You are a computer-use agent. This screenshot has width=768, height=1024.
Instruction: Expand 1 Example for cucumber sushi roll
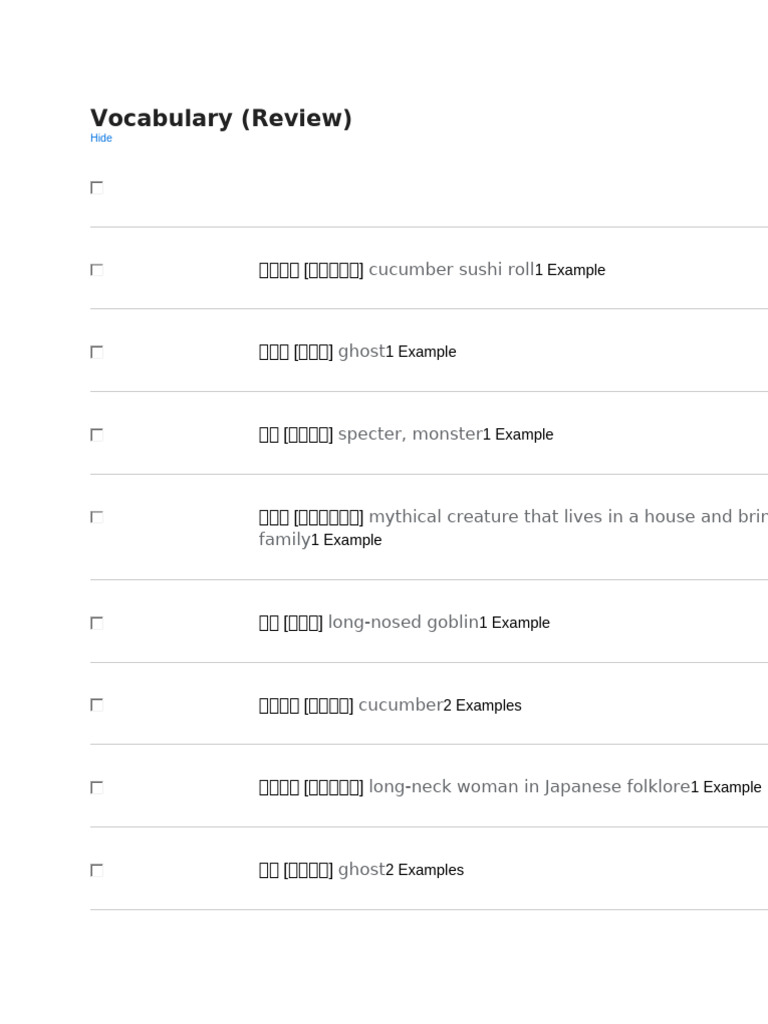pyautogui.click(x=570, y=270)
